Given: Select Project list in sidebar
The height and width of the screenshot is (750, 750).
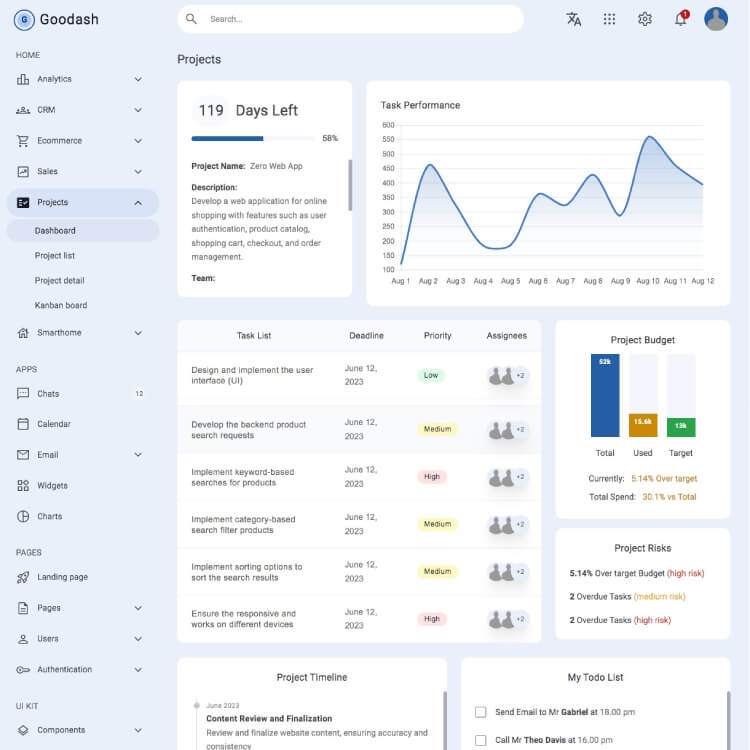Looking at the screenshot, I should point(55,256).
